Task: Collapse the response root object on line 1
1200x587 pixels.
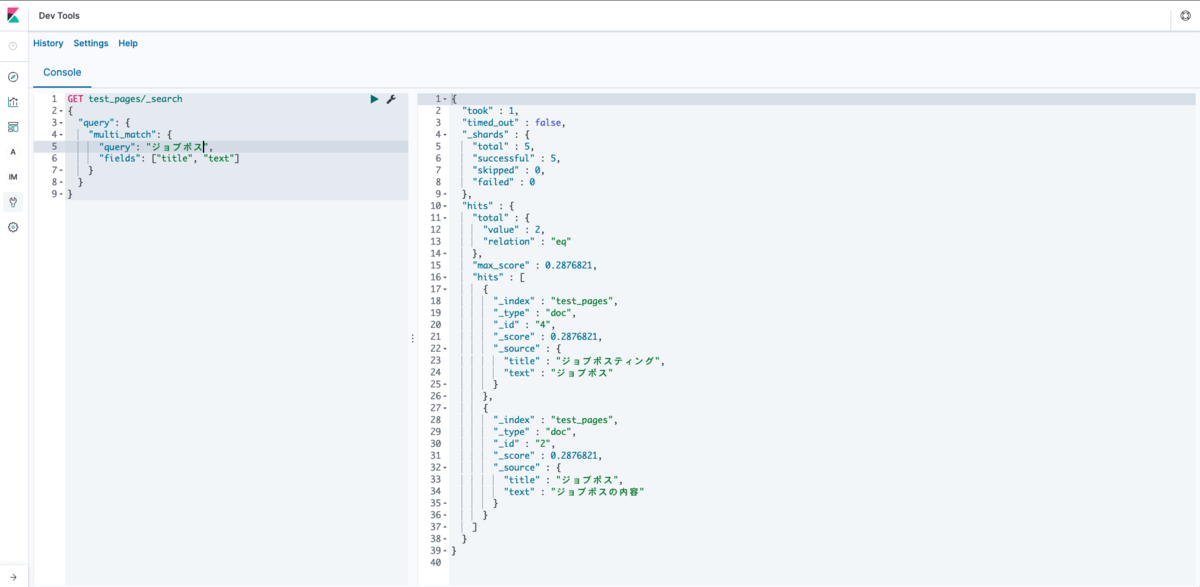Action: [x=445, y=99]
